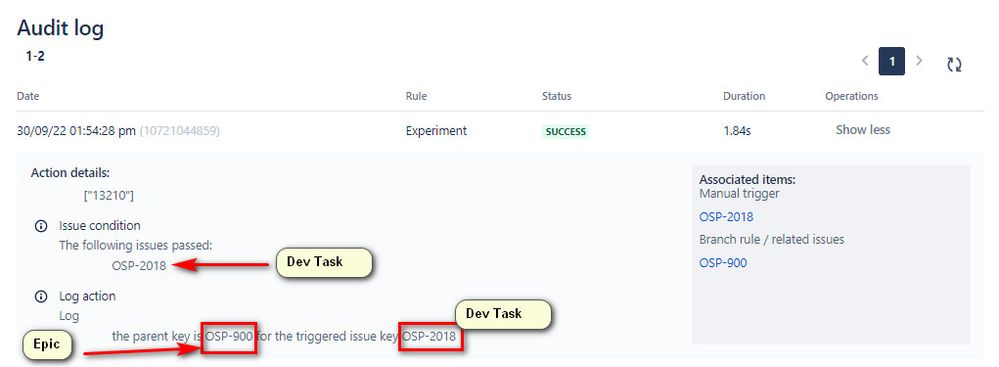Click the Issue condition info icon
Image resolution: width=999 pixels, height=367 pixels.
coord(41,226)
